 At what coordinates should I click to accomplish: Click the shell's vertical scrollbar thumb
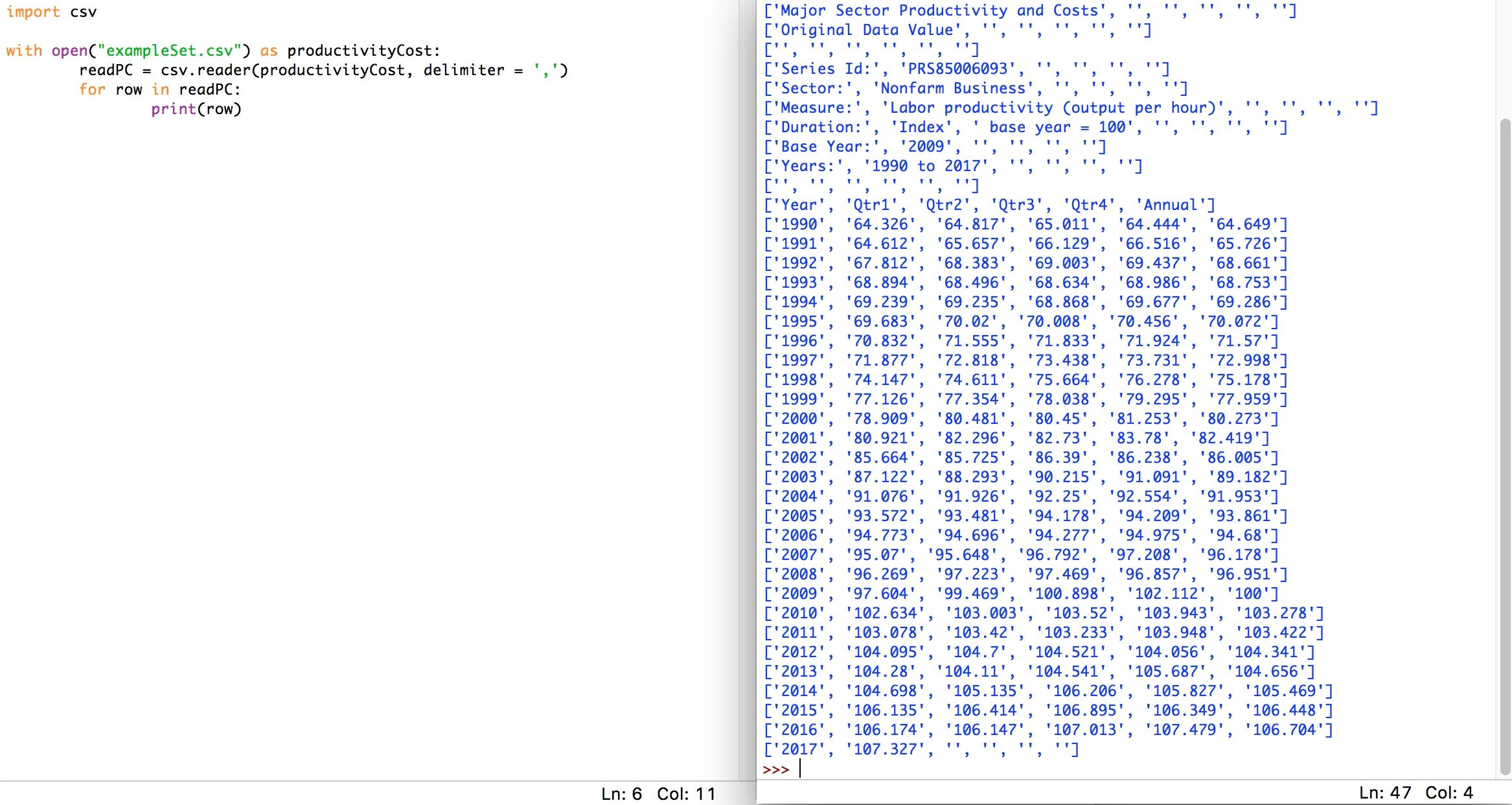click(x=1505, y=447)
